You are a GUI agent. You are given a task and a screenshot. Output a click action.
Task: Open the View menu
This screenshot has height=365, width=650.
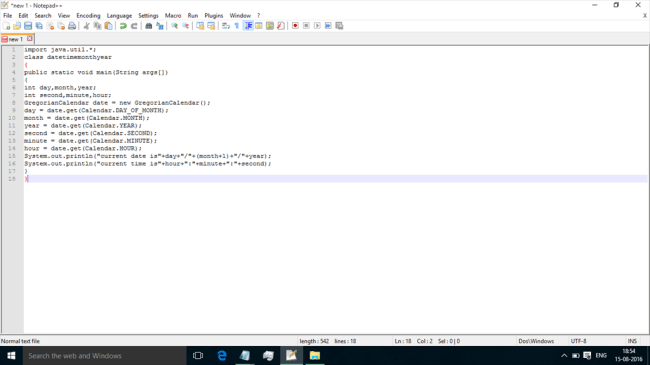63,15
